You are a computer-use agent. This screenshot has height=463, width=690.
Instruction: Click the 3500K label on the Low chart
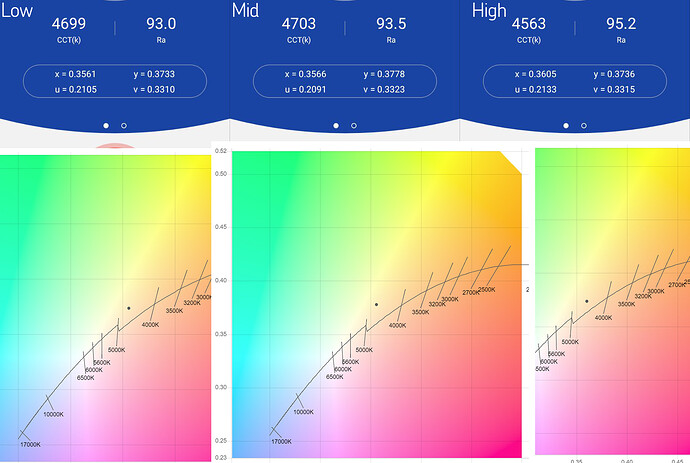[x=174, y=311]
